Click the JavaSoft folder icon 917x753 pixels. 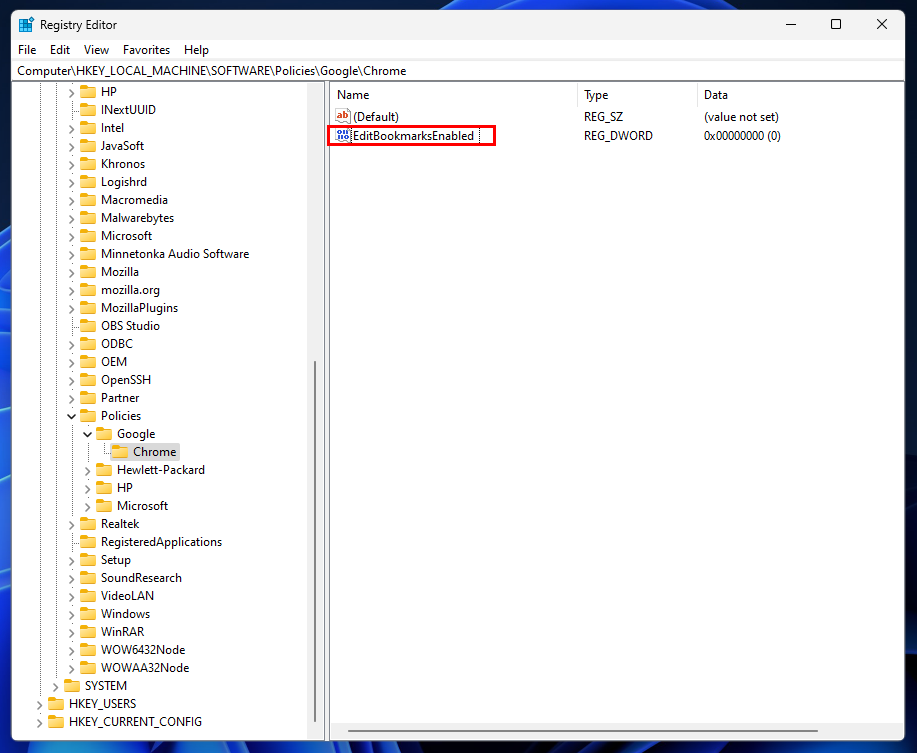click(x=88, y=146)
